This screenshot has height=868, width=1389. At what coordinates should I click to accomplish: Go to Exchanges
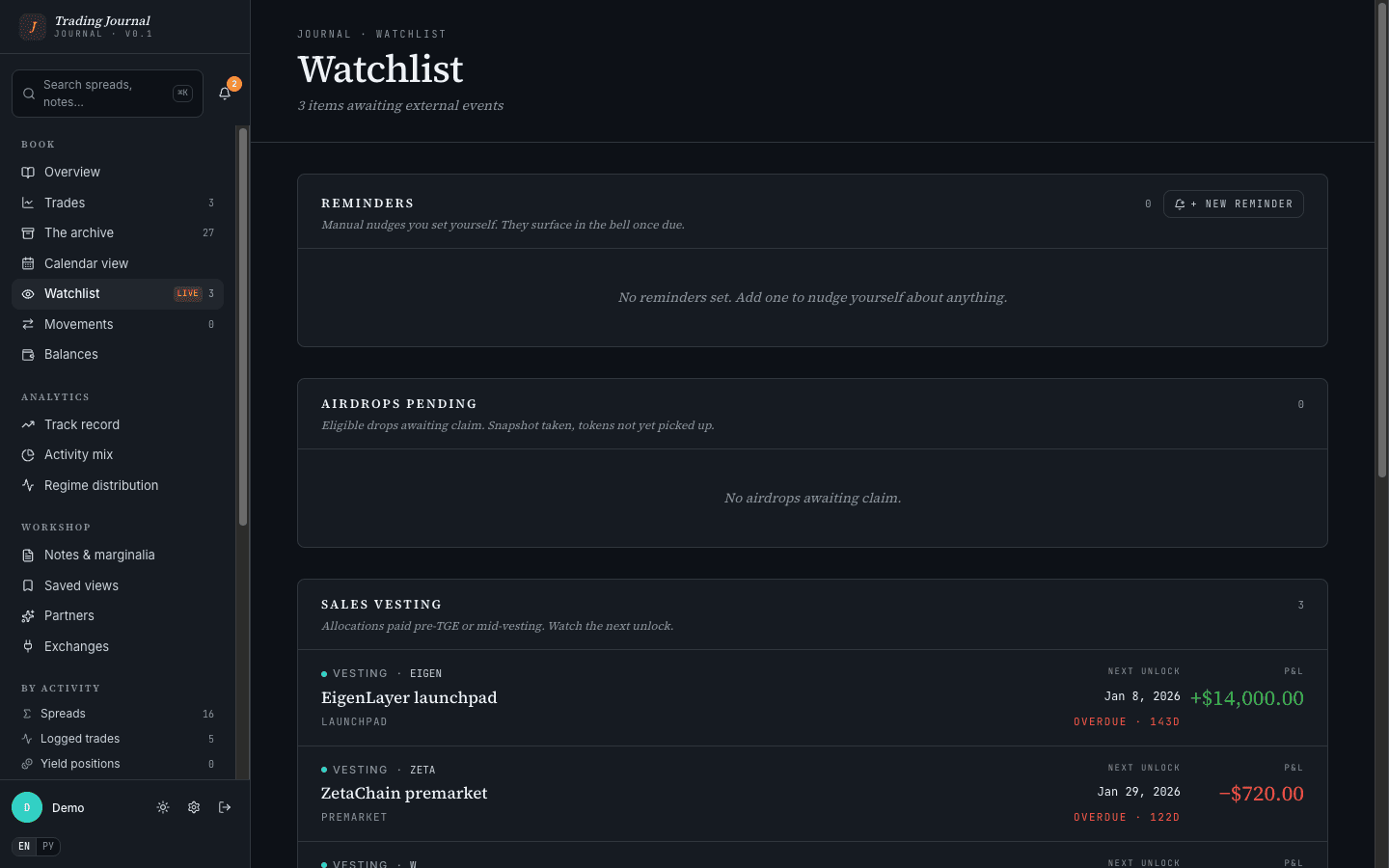tap(118, 646)
